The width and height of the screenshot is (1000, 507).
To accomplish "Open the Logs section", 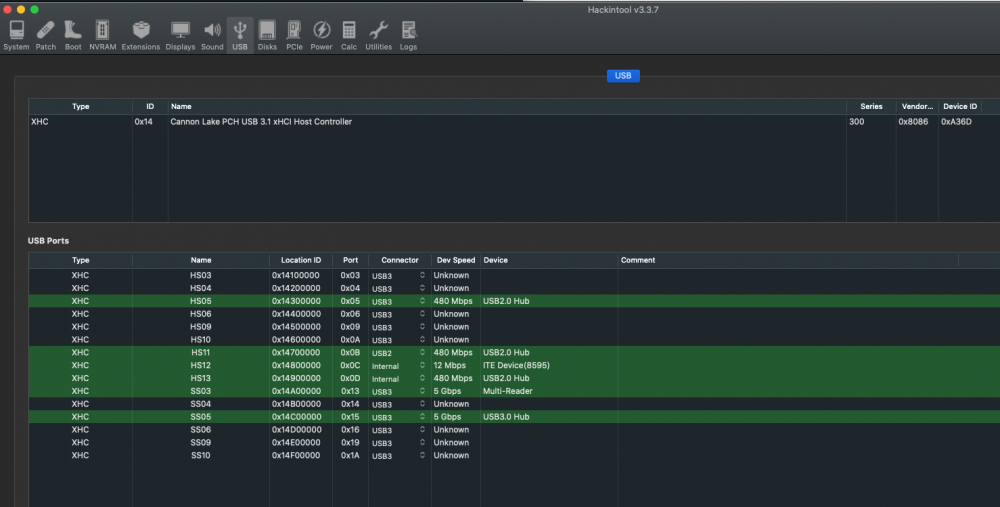I will point(408,35).
